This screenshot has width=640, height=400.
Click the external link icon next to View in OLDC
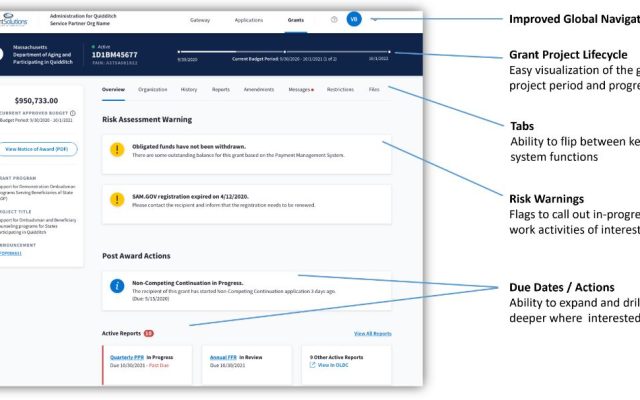(315, 366)
